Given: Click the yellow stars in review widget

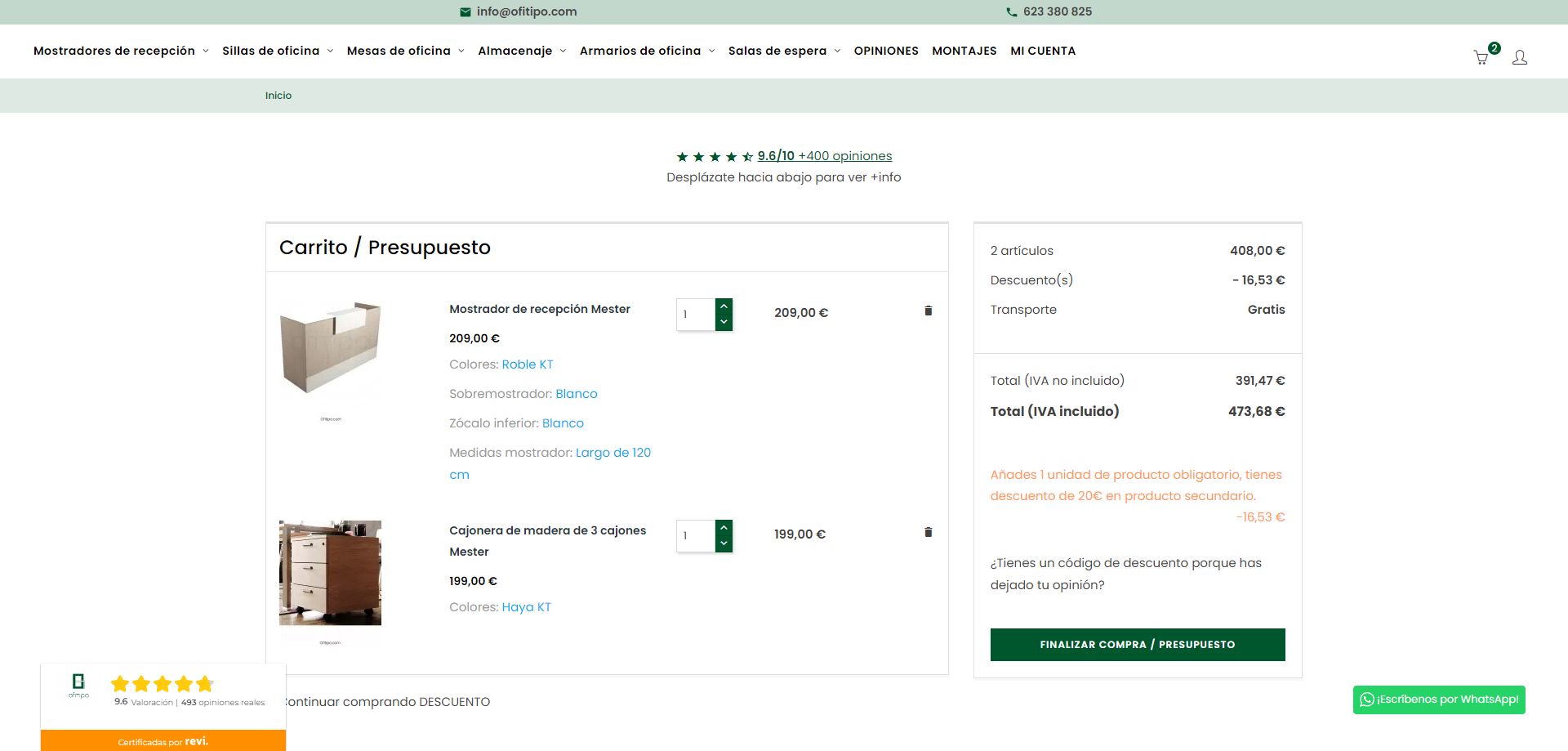Looking at the screenshot, I should coord(163,684).
